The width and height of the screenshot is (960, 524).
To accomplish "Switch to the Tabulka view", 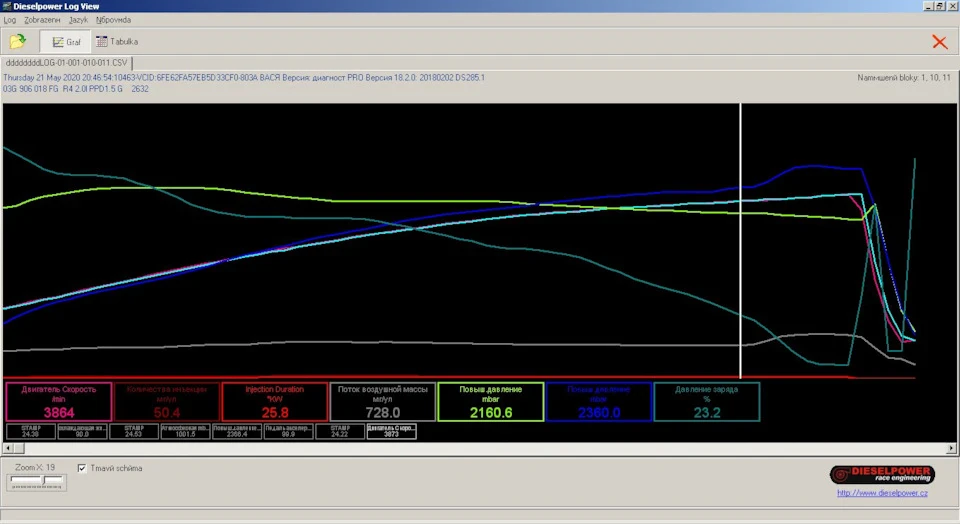I will click(x=117, y=42).
